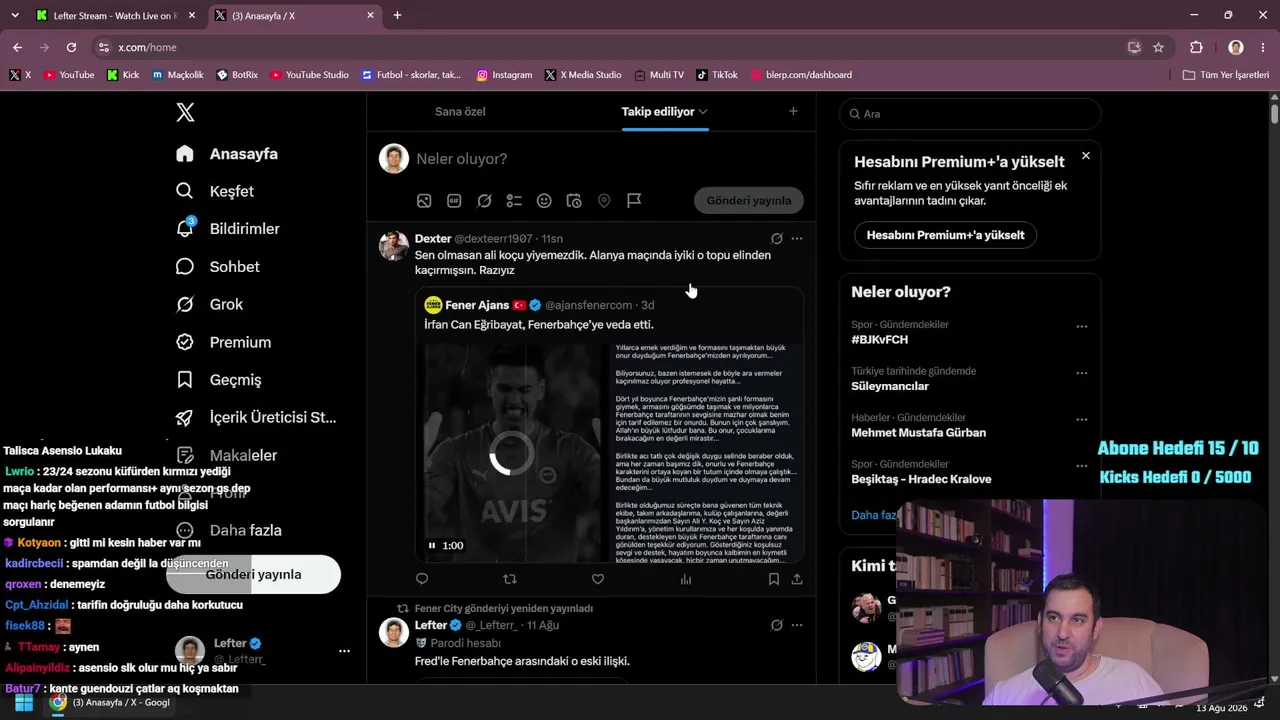Open the more menu on Lefter's post
This screenshot has width=1280, height=720.
click(797, 625)
